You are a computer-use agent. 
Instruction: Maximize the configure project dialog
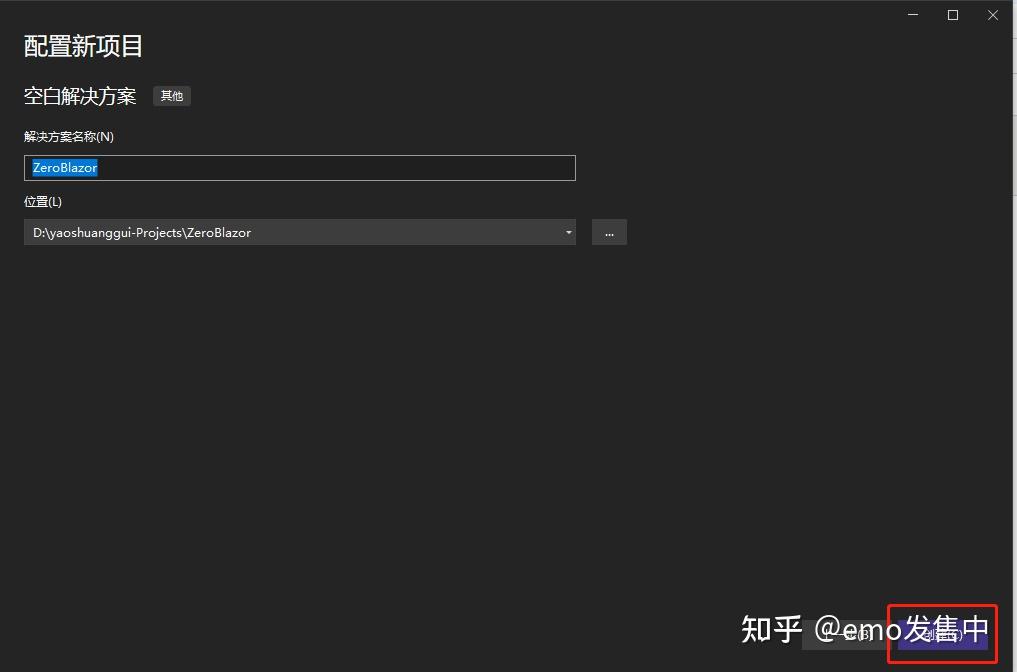[953, 15]
